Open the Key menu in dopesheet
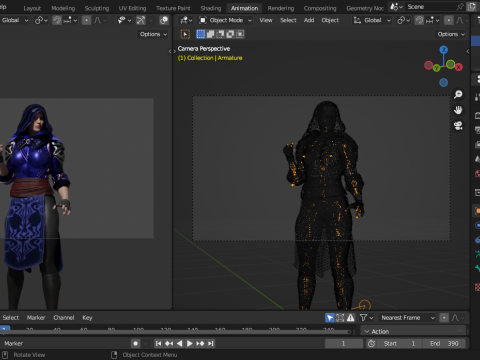The height and width of the screenshot is (360, 480). click(x=87, y=318)
